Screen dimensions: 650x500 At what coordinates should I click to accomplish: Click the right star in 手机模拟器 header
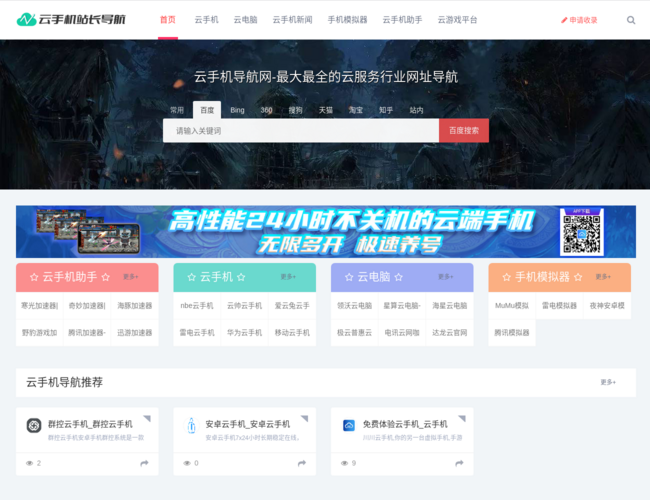tap(578, 277)
